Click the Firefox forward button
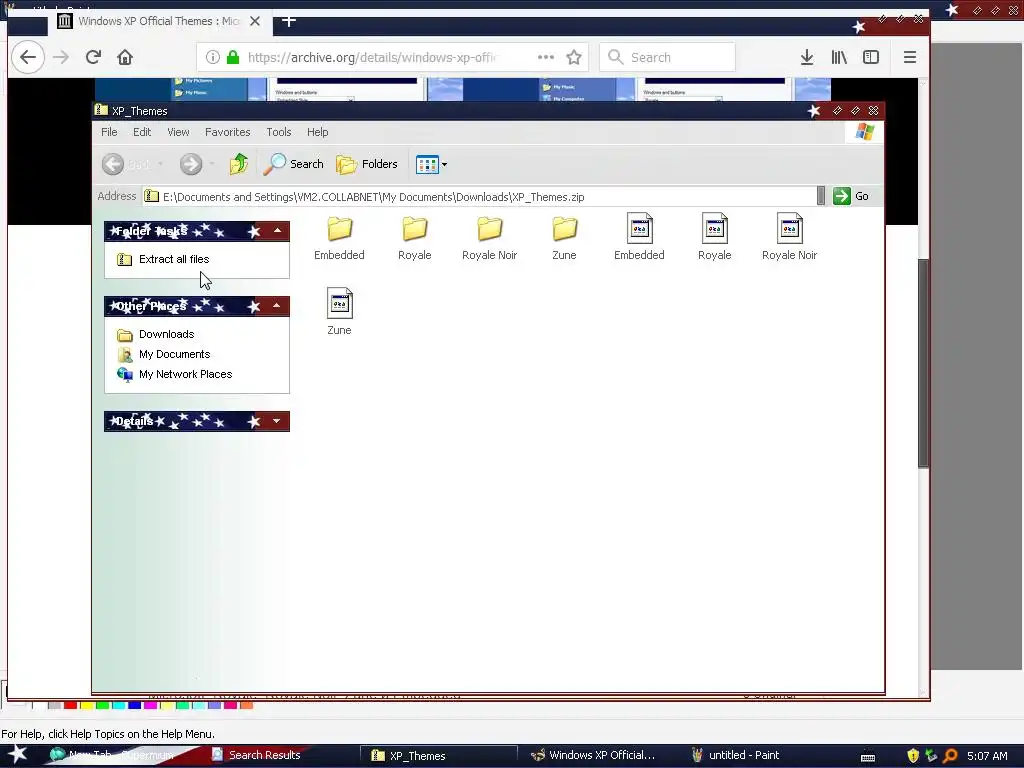The height and width of the screenshot is (768, 1024). (x=61, y=57)
